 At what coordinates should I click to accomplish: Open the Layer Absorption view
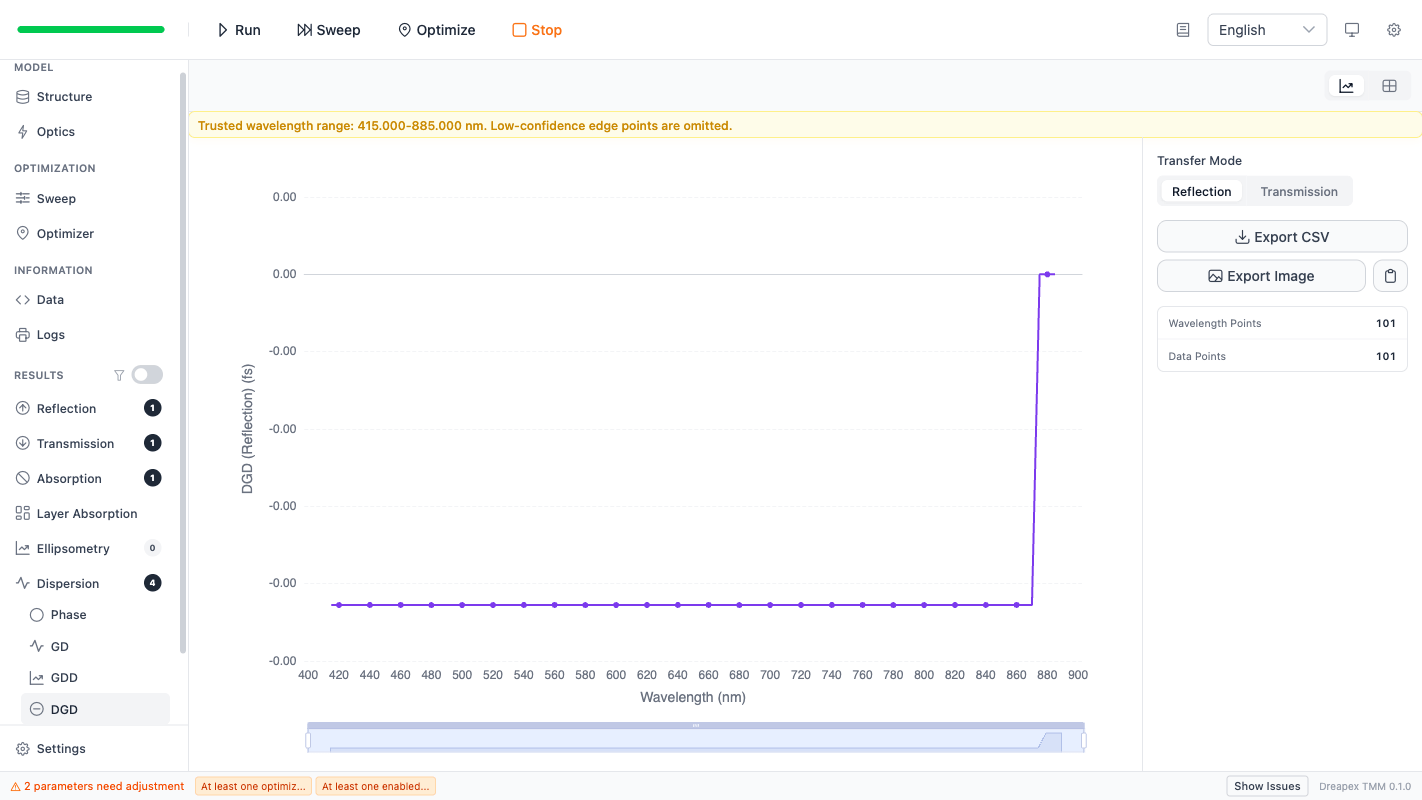pyautogui.click(x=87, y=513)
